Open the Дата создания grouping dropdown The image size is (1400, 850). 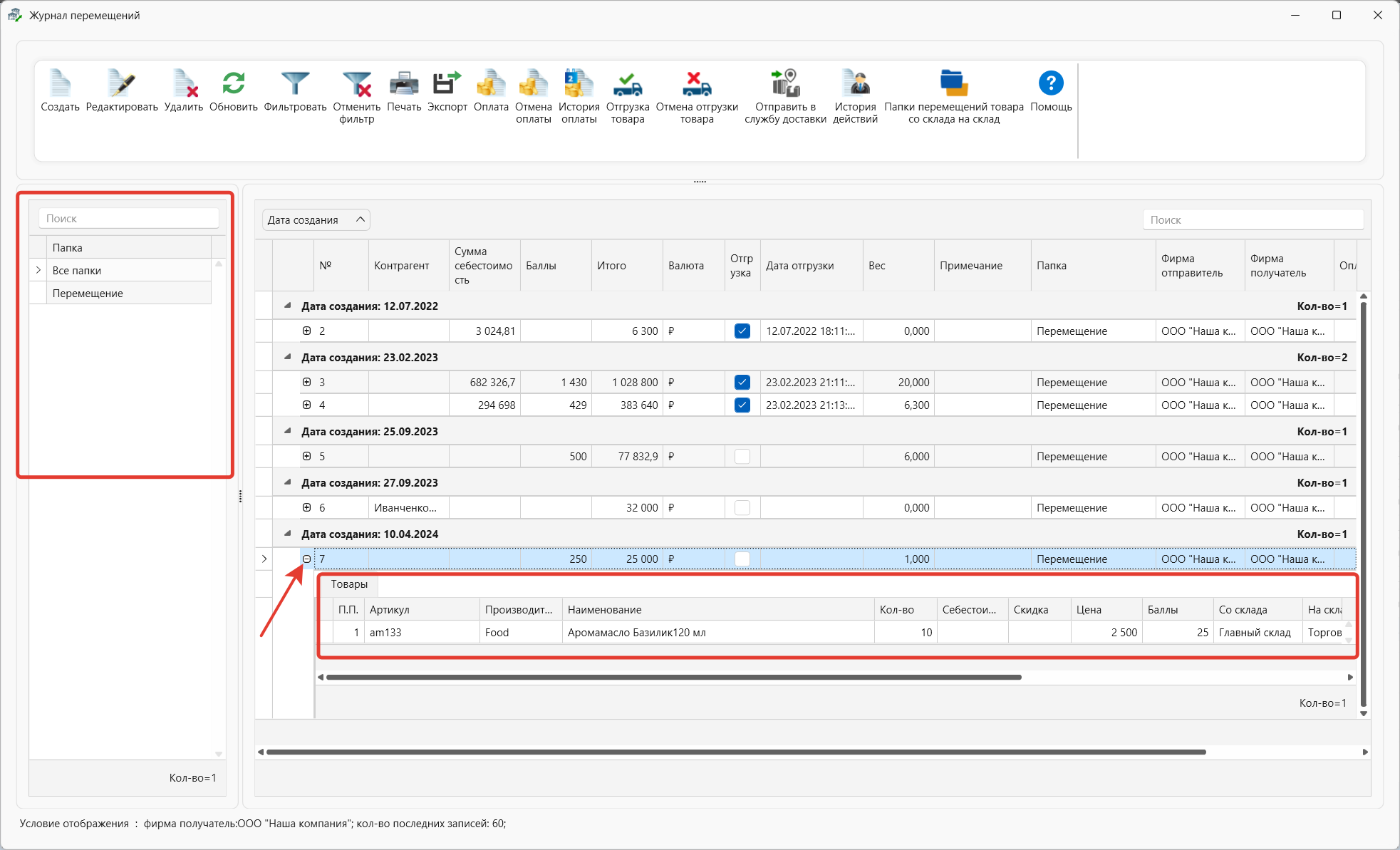pyautogui.click(x=316, y=219)
